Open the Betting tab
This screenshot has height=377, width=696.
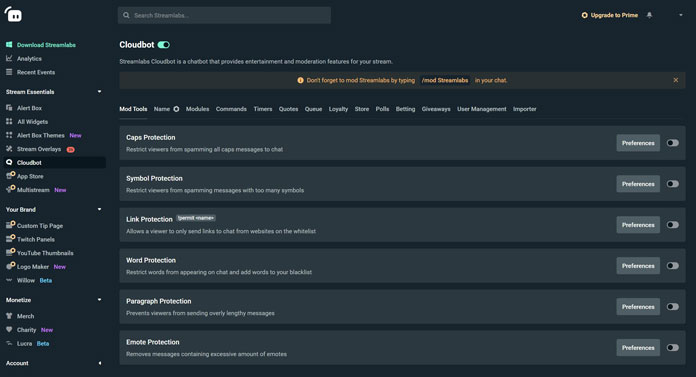[405, 109]
